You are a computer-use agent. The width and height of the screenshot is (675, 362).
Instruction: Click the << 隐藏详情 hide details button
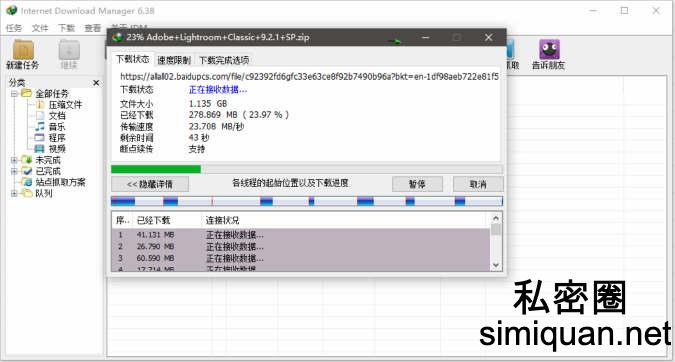click(150, 184)
